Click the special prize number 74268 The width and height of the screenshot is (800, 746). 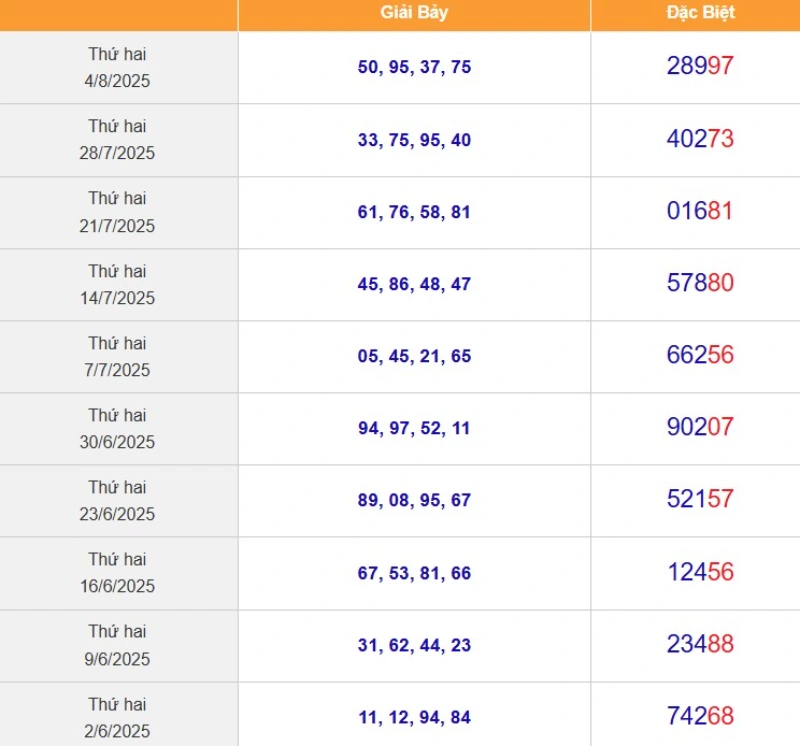[700, 716]
